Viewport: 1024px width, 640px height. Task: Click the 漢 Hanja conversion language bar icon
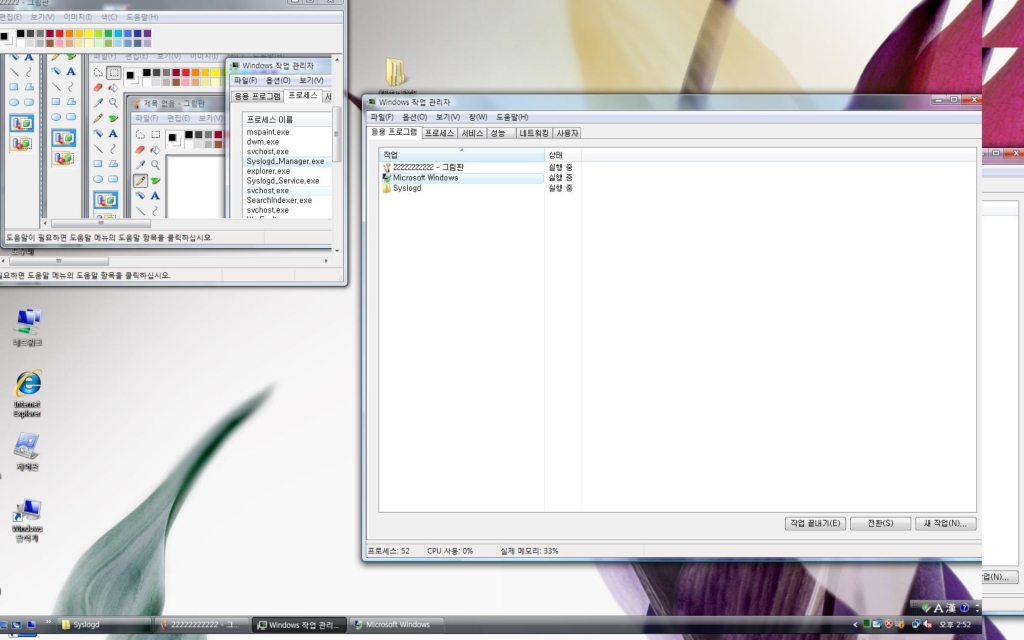pos(951,608)
